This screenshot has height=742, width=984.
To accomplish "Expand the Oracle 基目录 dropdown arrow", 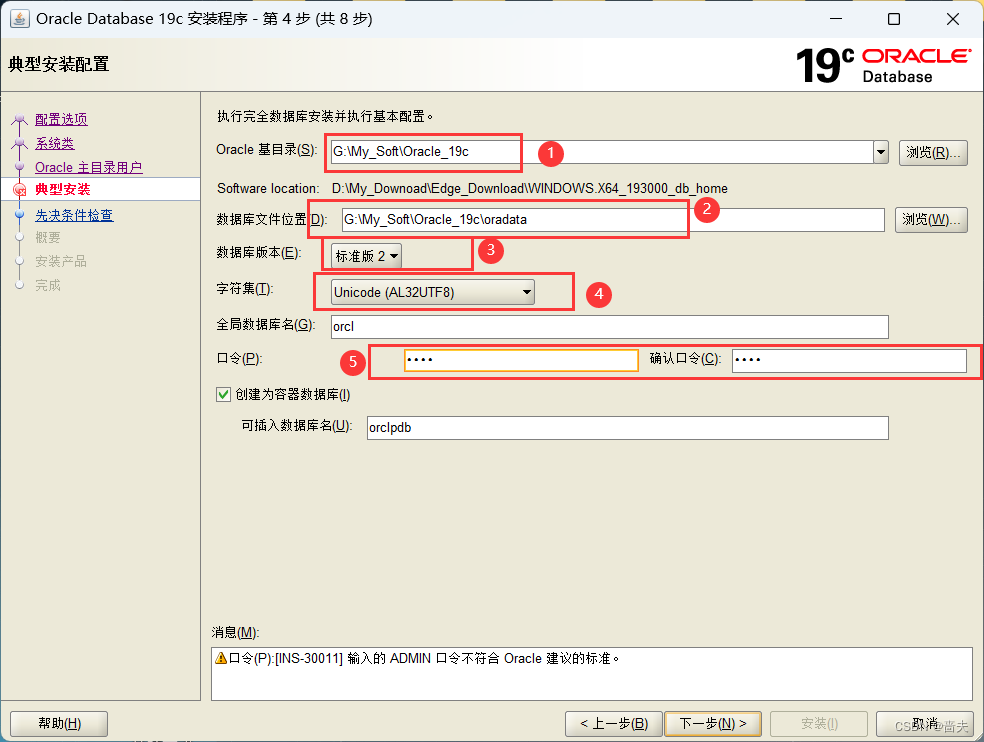I will coord(881,152).
